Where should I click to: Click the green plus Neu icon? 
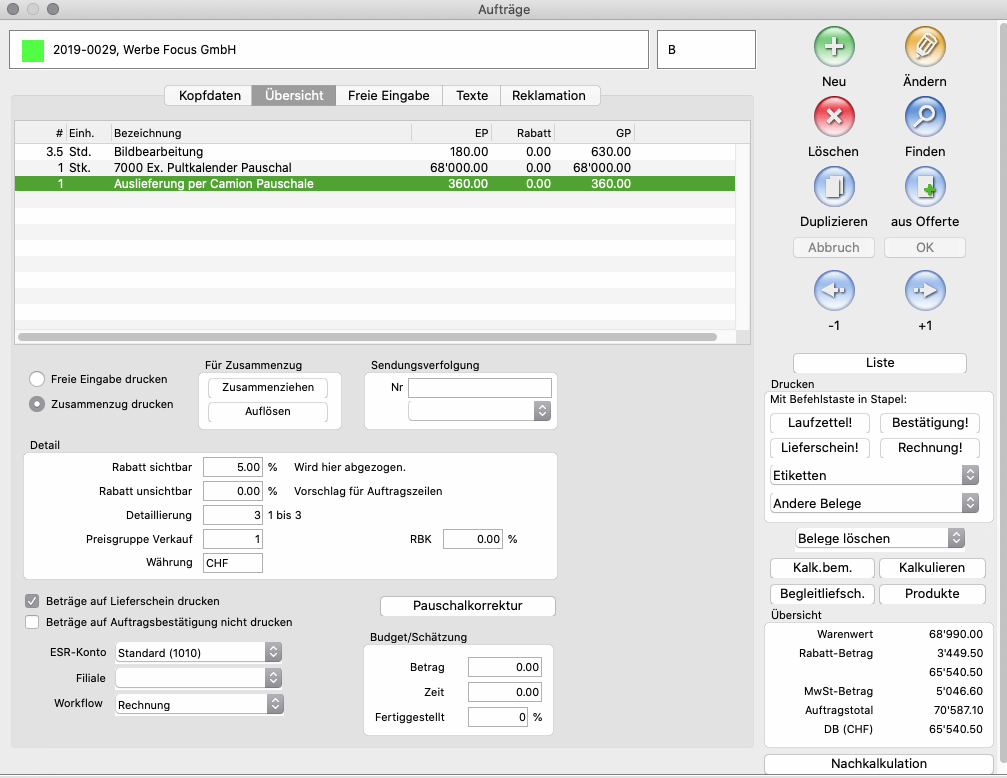point(834,46)
